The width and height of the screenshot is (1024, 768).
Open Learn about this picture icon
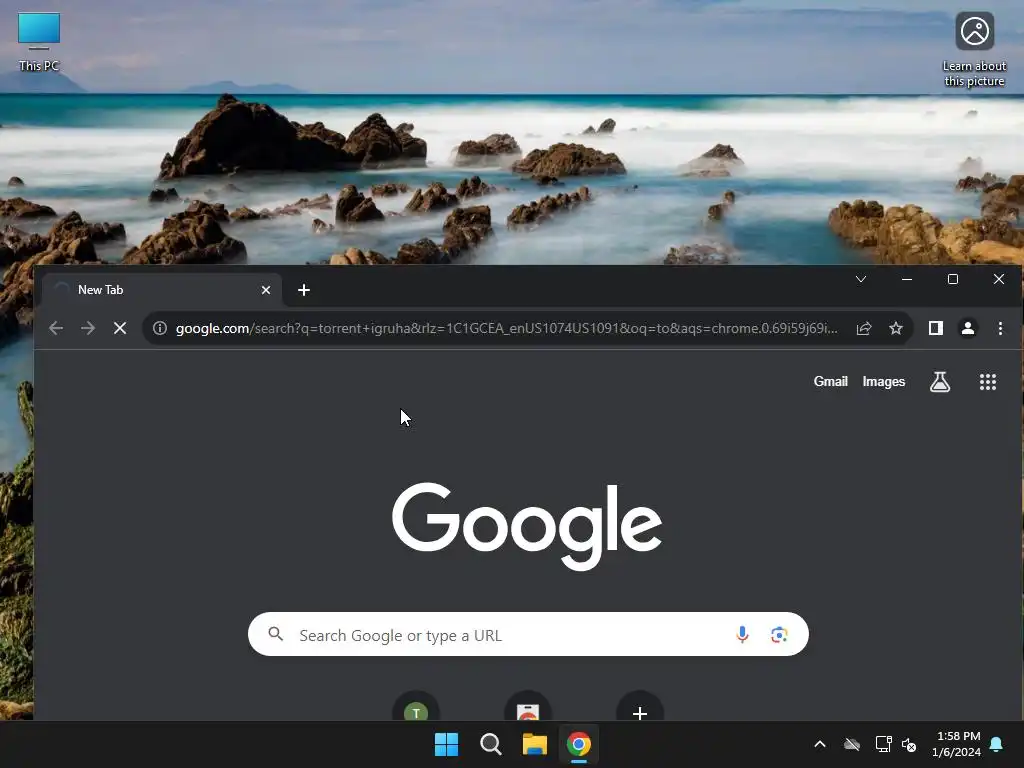tap(974, 50)
